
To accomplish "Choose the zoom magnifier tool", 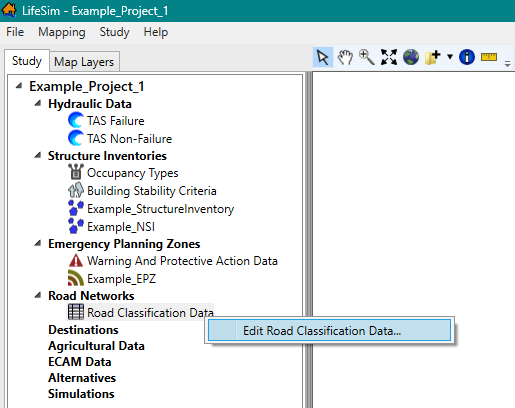I will coord(367,57).
